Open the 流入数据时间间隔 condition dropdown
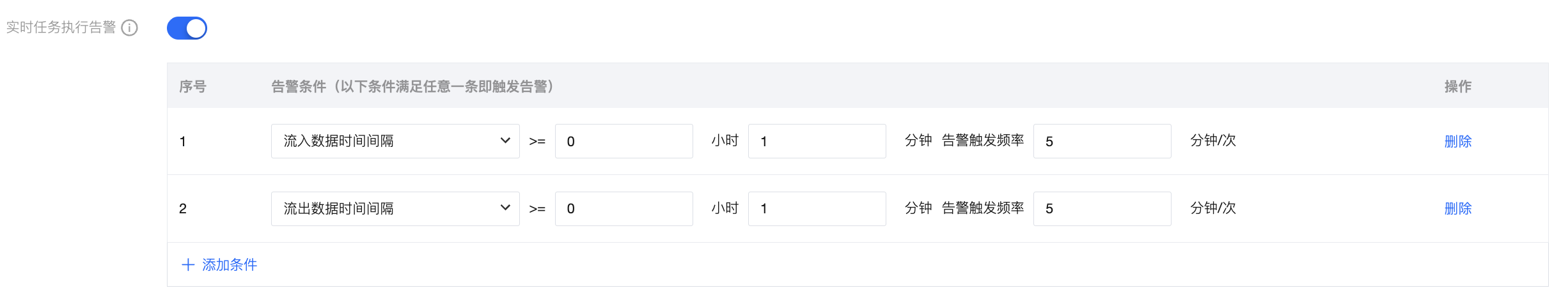Image resolution: width=1568 pixels, height=304 pixels. click(x=395, y=141)
